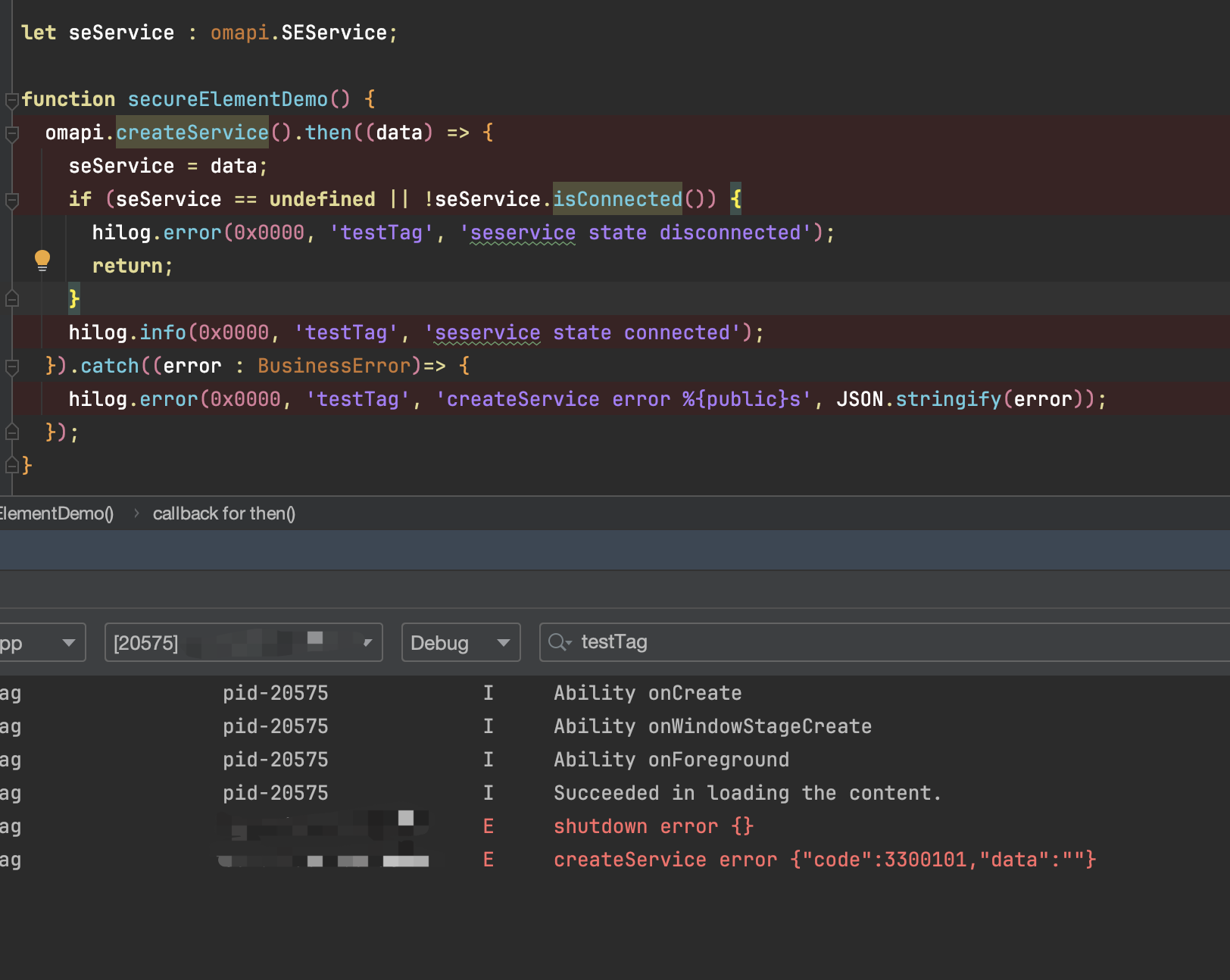Open the Debug log level dropdown

(x=460, y=642)
